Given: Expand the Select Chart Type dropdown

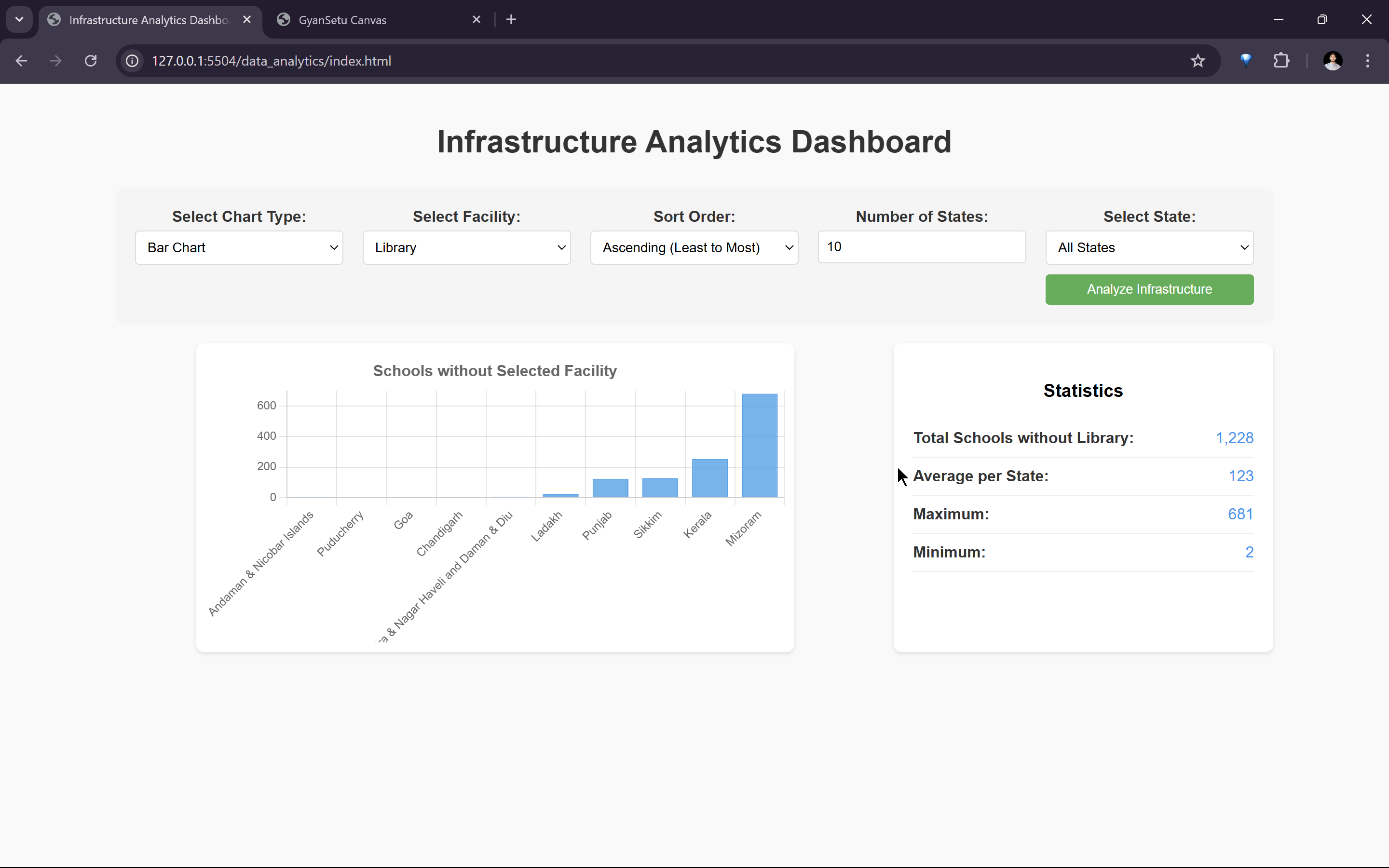Looking at the screenshot, I should click(239, 247).
